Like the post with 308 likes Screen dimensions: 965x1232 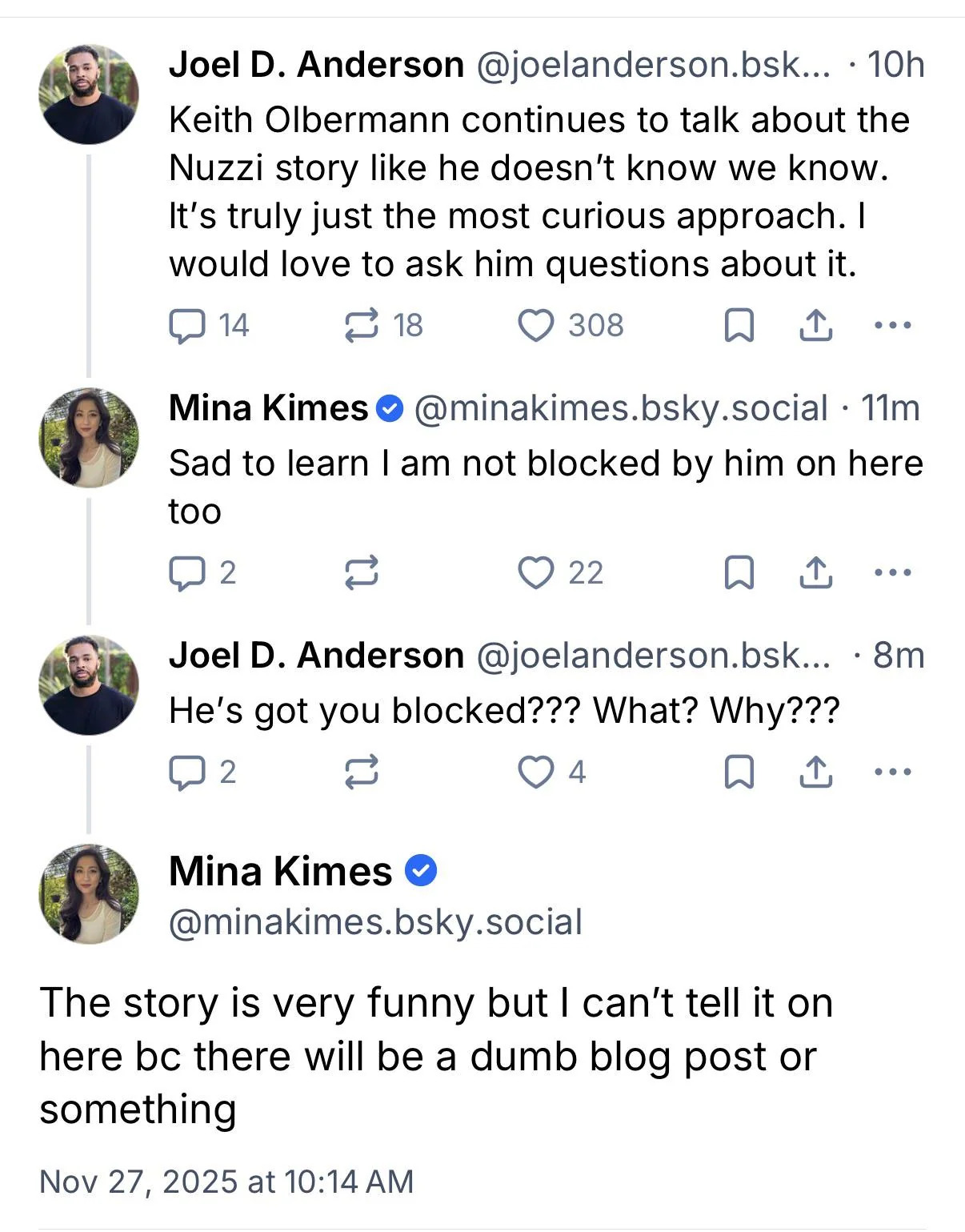pyautogui.click(x=535, y=326)
